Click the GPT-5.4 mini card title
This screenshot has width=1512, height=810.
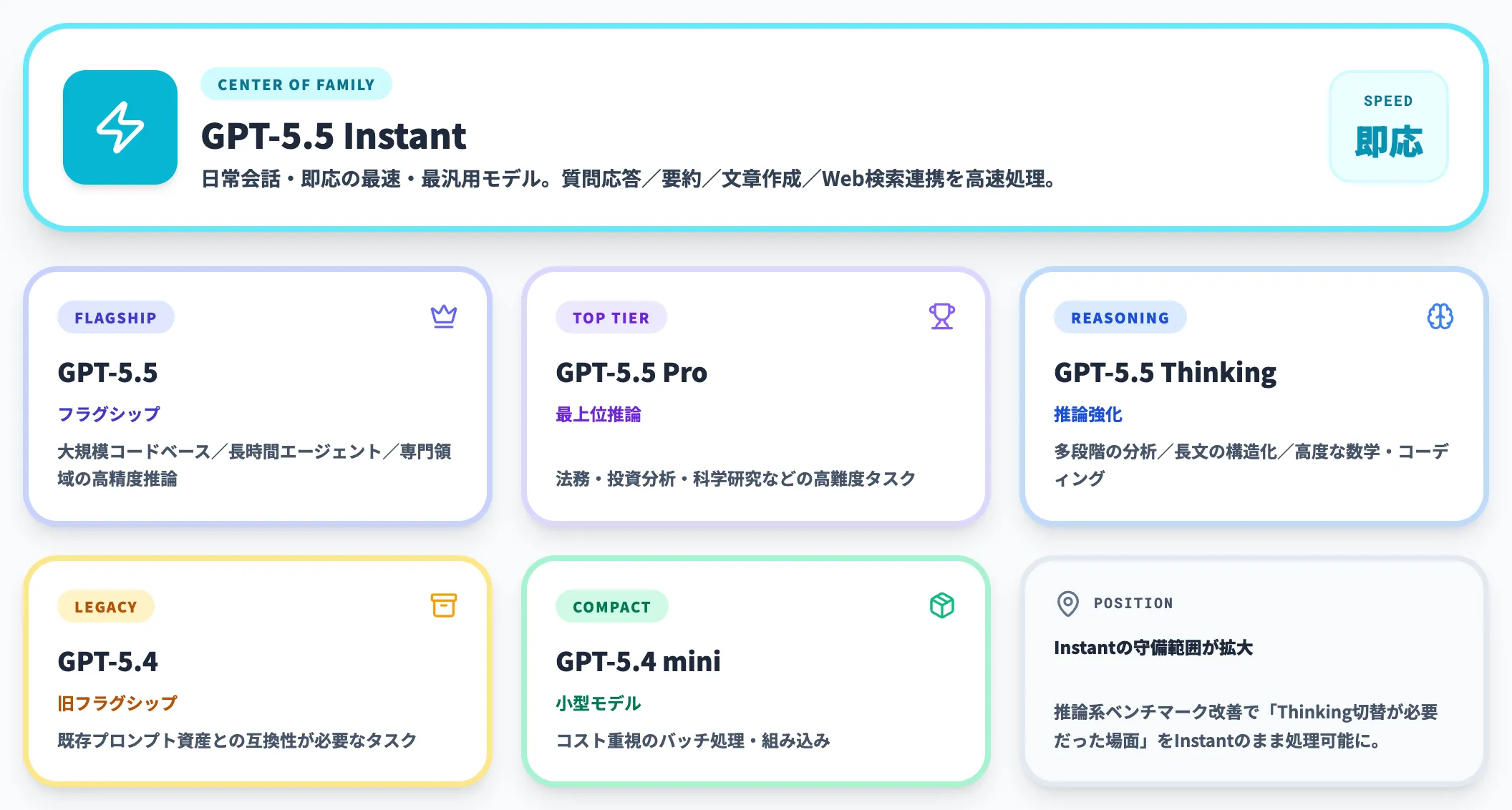pyautogui.click(x=639, y=662)
